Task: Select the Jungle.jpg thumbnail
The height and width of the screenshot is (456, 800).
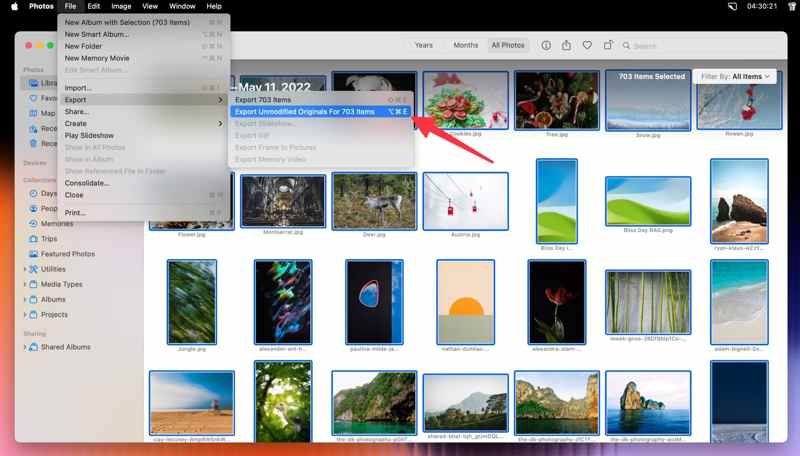Action: (192, 302)
